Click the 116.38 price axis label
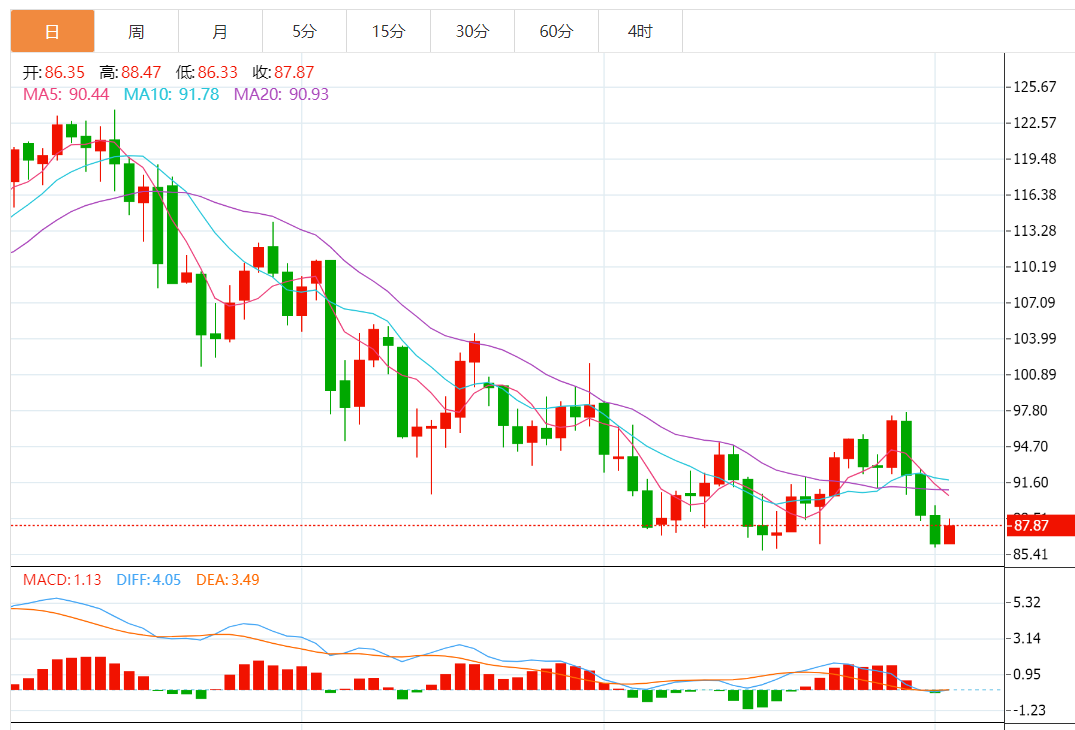This screenshot has height=730, width=1075. 1035,195
